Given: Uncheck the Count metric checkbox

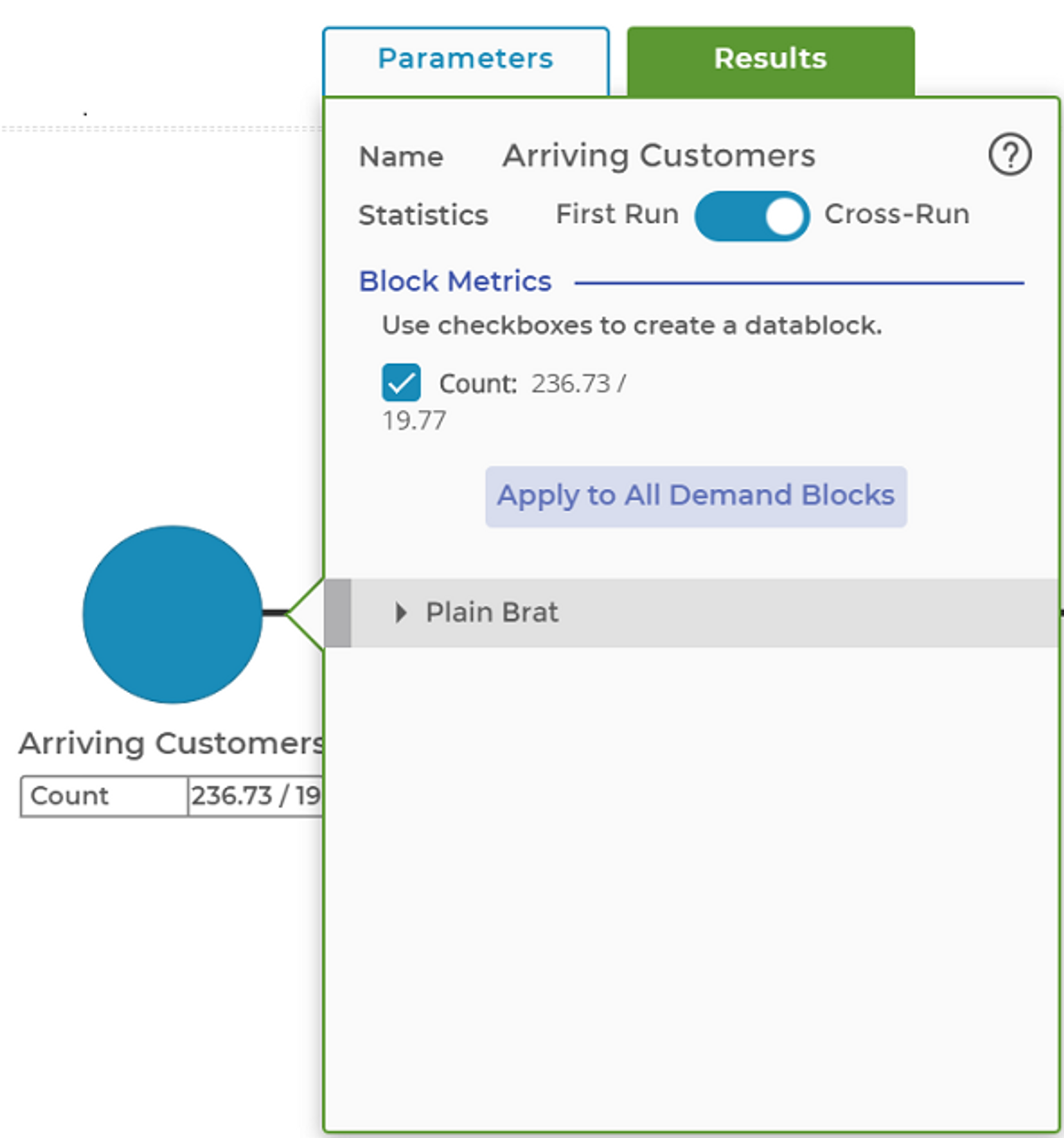Looking at the screenshot, I should pos(401,383).
